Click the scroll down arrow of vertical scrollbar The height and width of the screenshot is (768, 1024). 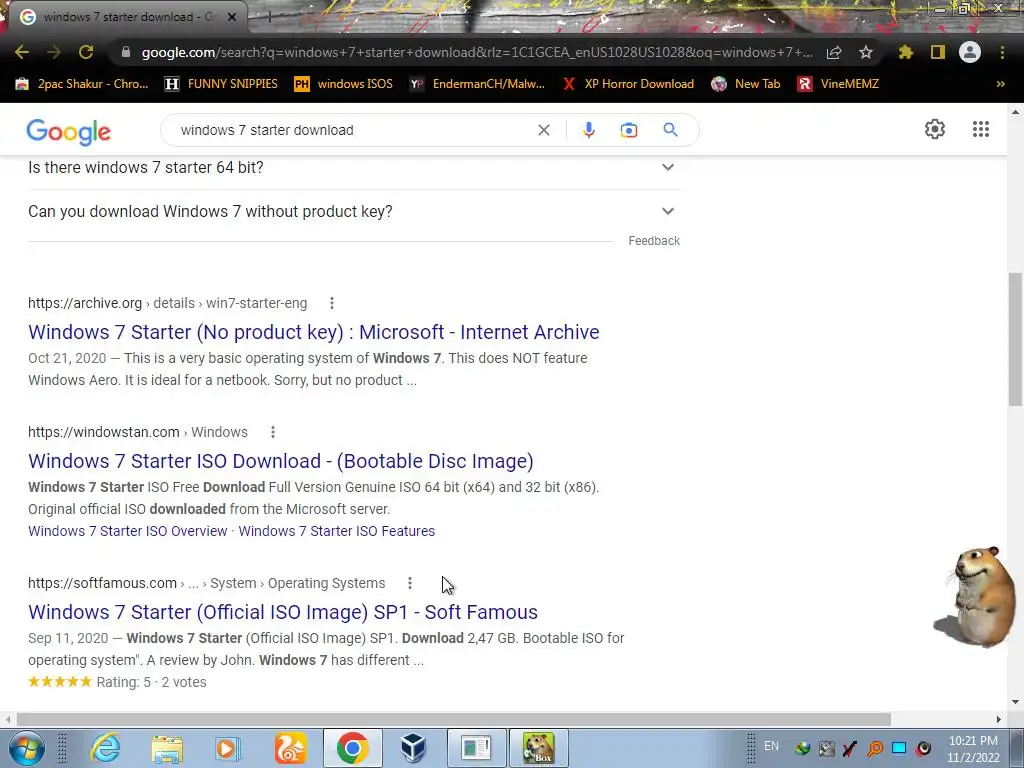click(1016, 702)
